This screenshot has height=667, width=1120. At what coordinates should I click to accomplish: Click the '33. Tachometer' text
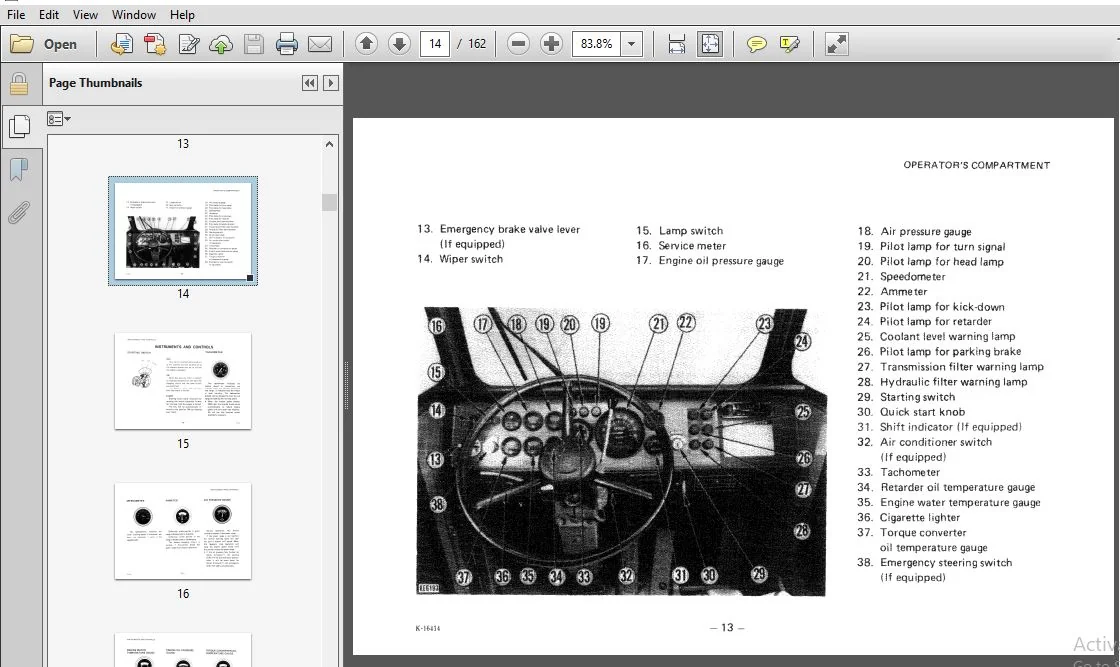pyautogui.click(x=899, y=472)
